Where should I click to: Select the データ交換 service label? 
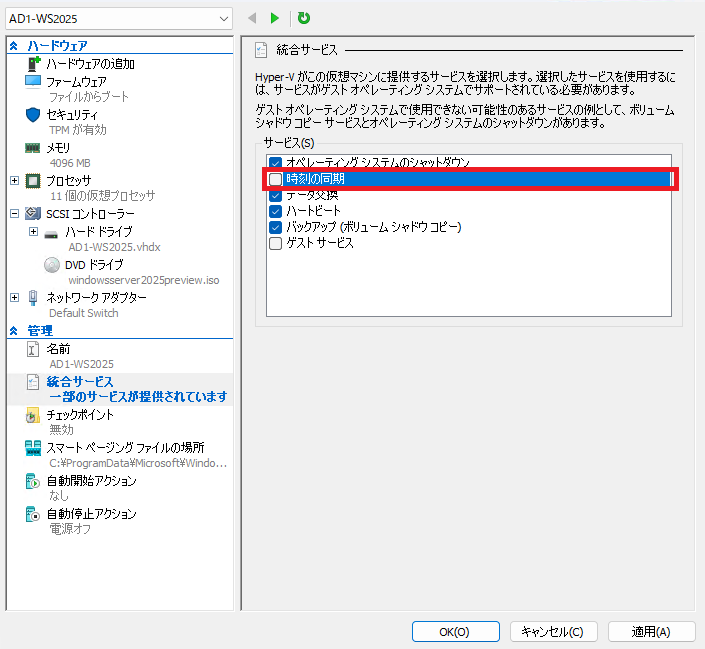[312, 195]
